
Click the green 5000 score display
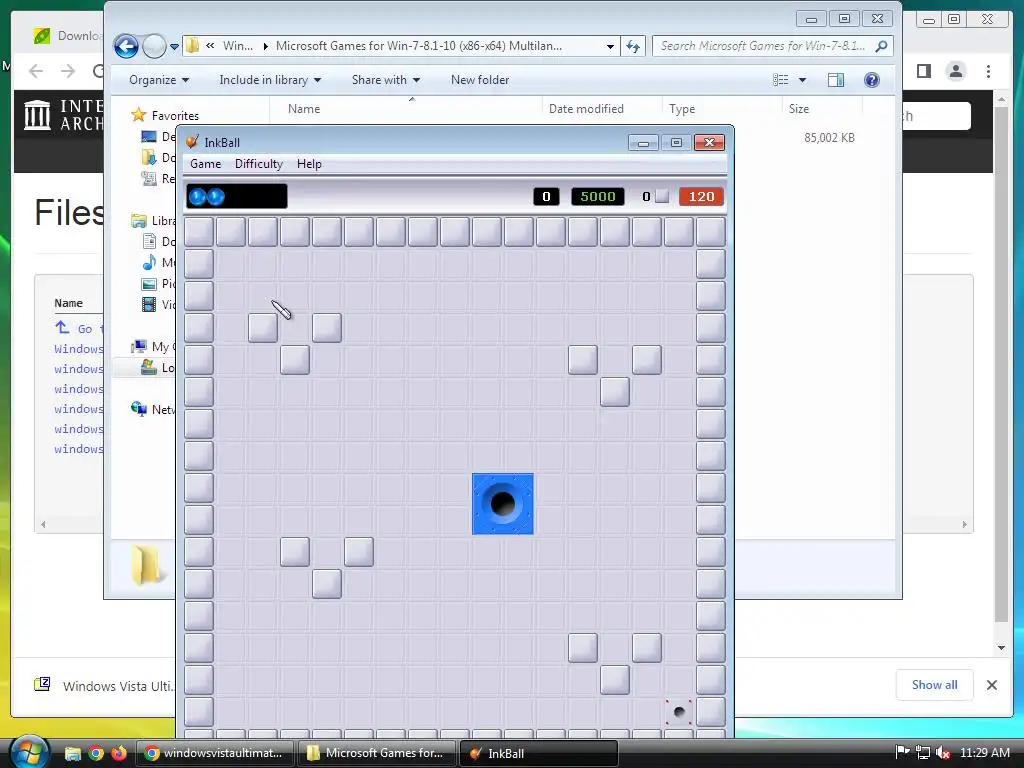598,197
